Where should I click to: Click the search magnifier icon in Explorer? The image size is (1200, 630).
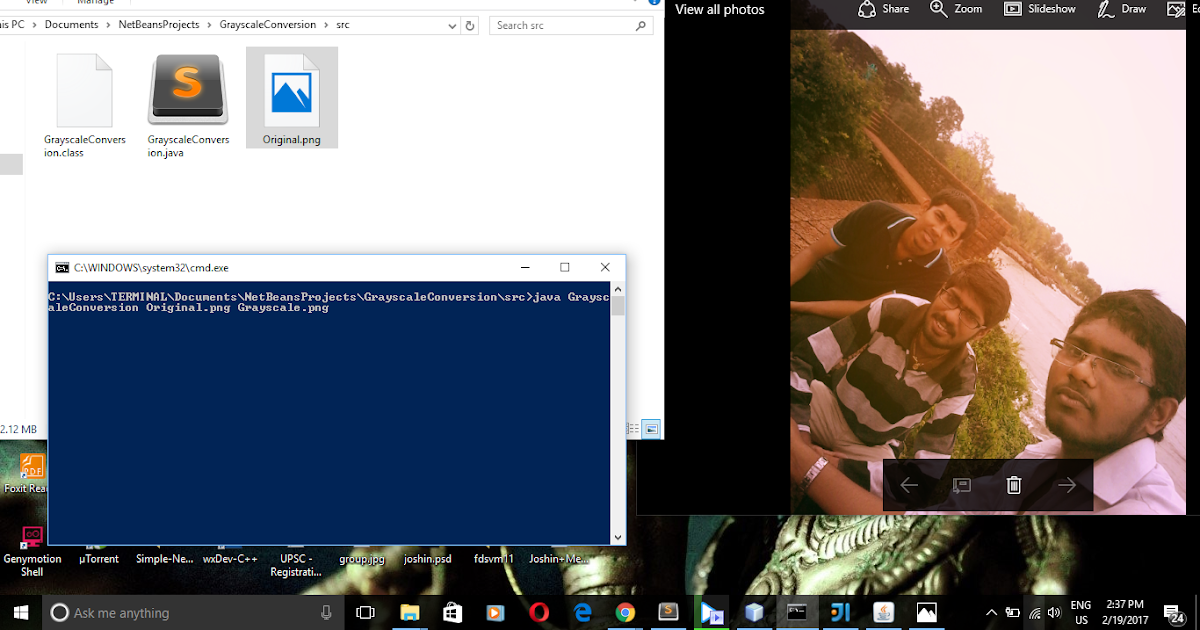coord(642,25)
